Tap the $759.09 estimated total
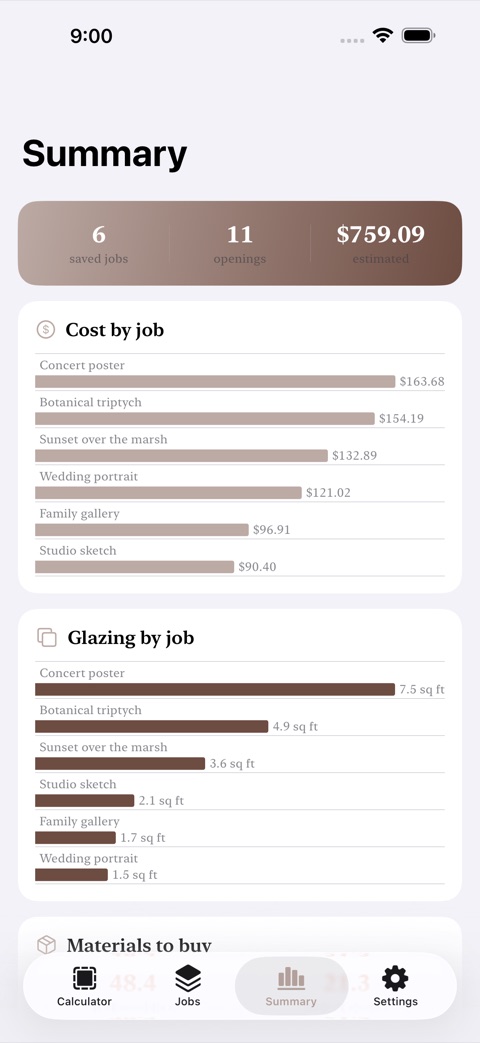Screen dimensions: 480x1043 (380, 243)
